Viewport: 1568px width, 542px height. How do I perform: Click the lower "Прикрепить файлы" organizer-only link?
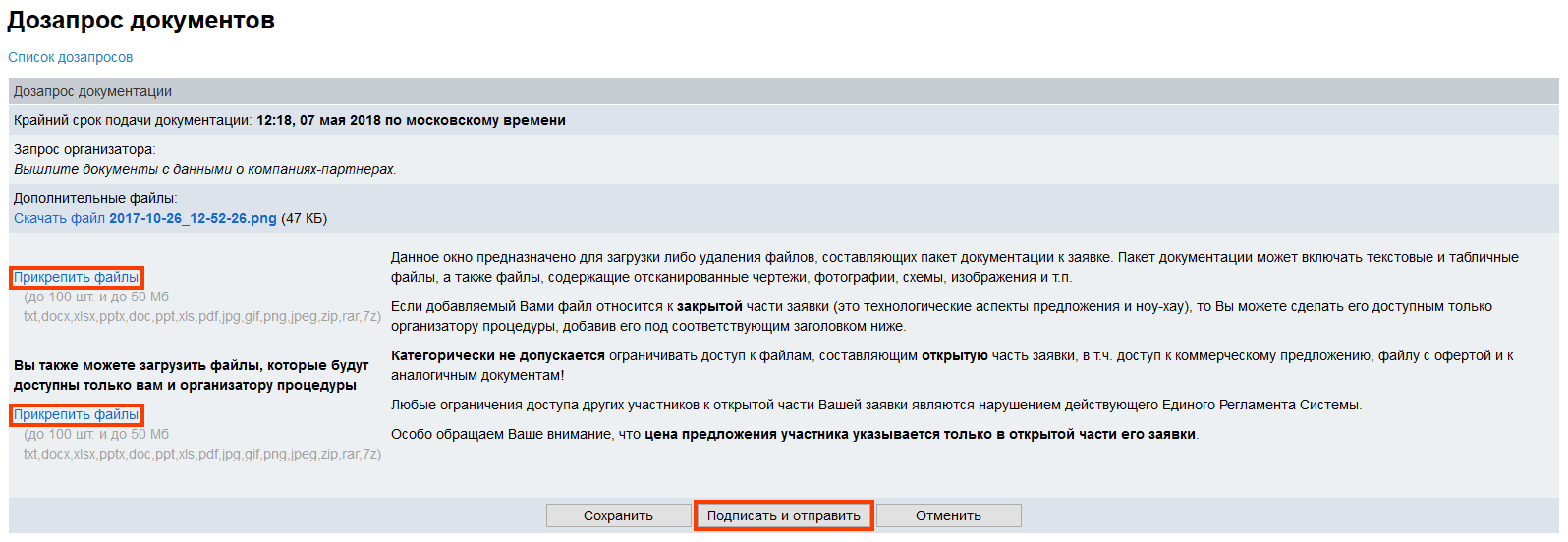click(x=77, y=414)
